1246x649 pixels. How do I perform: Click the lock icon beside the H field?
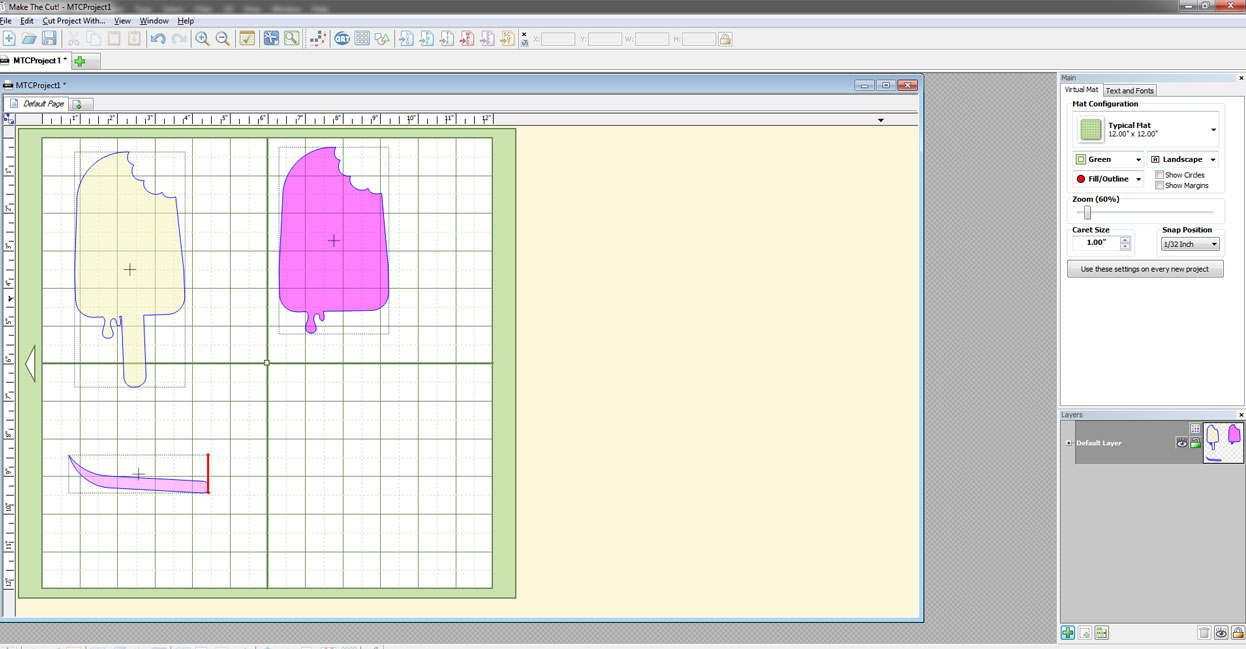coord(725,39)
